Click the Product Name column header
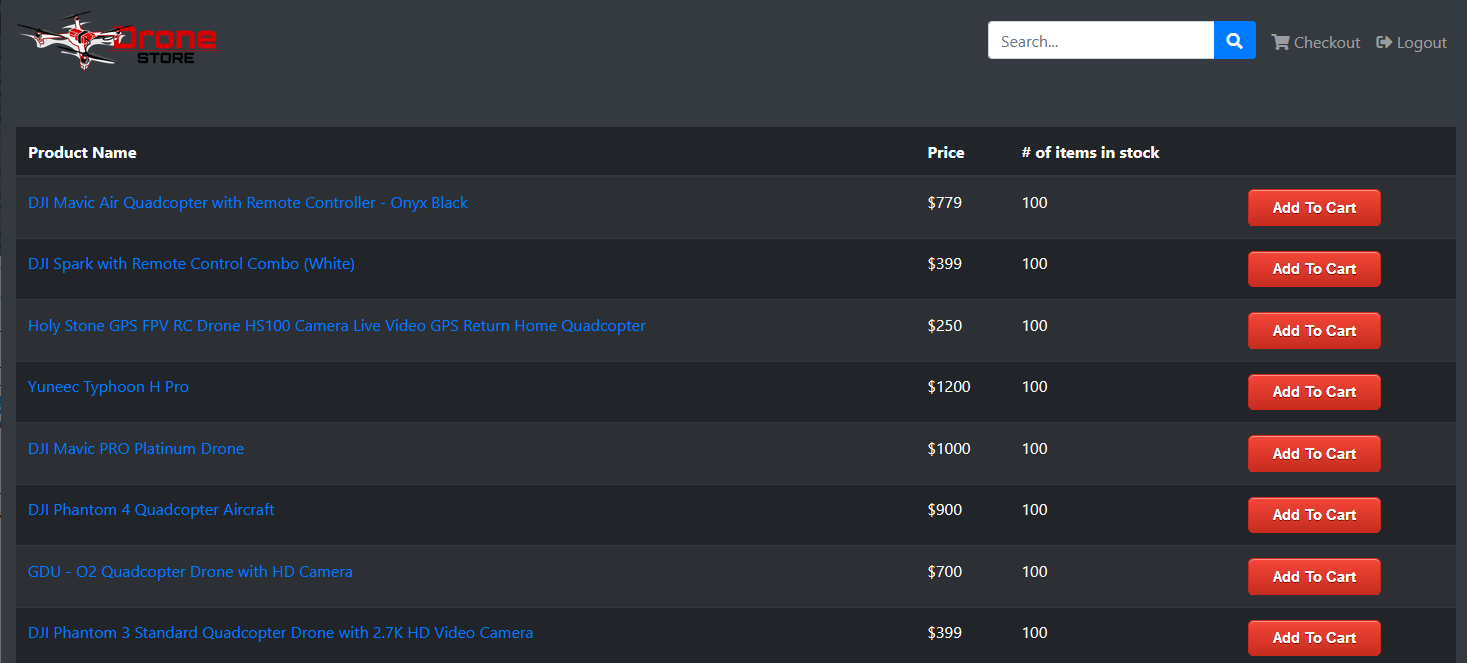The image size is (1467, 663). (x=82, y=153)
